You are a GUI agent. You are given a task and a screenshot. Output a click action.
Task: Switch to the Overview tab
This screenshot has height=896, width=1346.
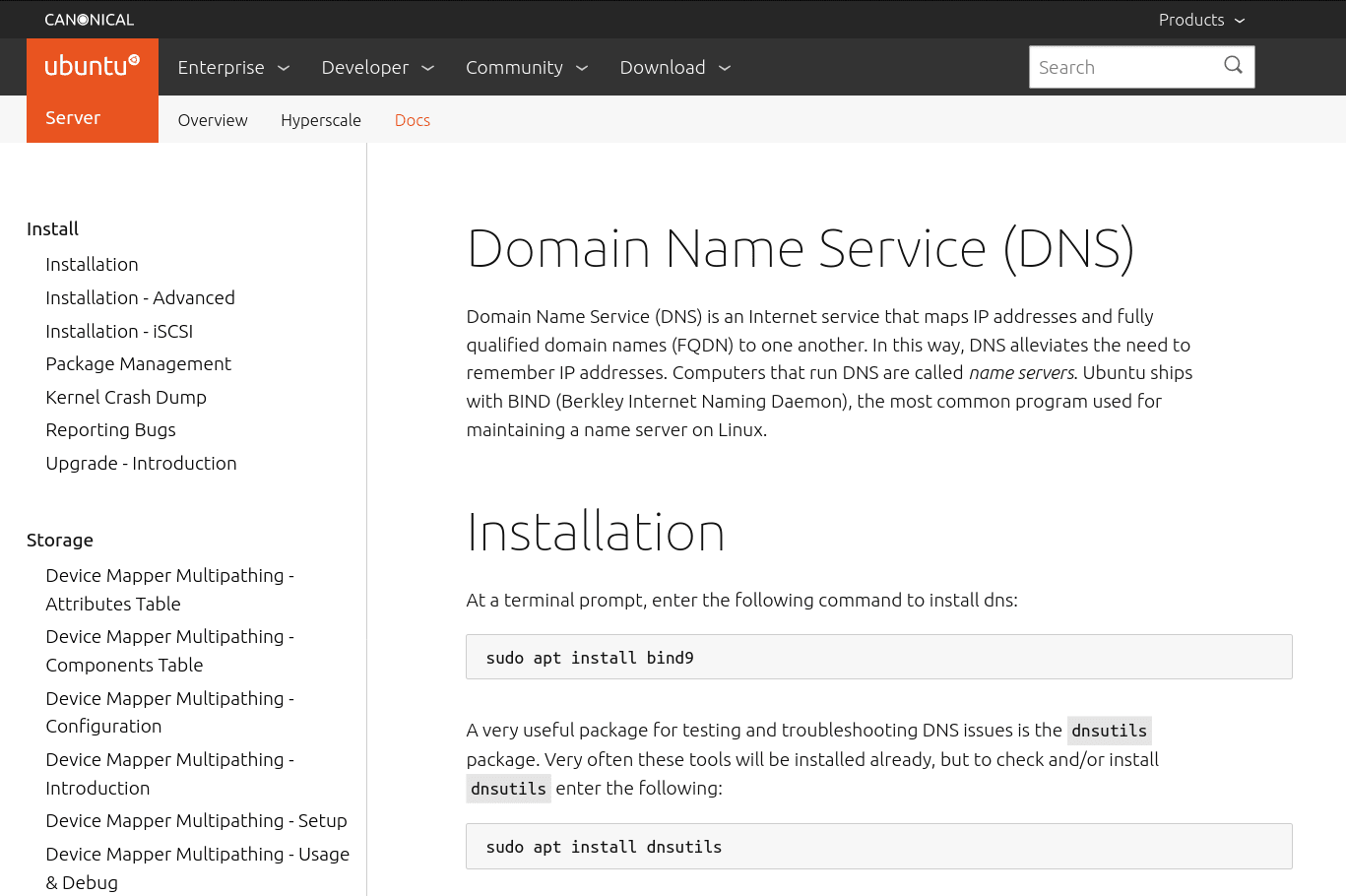pos(213,120)
